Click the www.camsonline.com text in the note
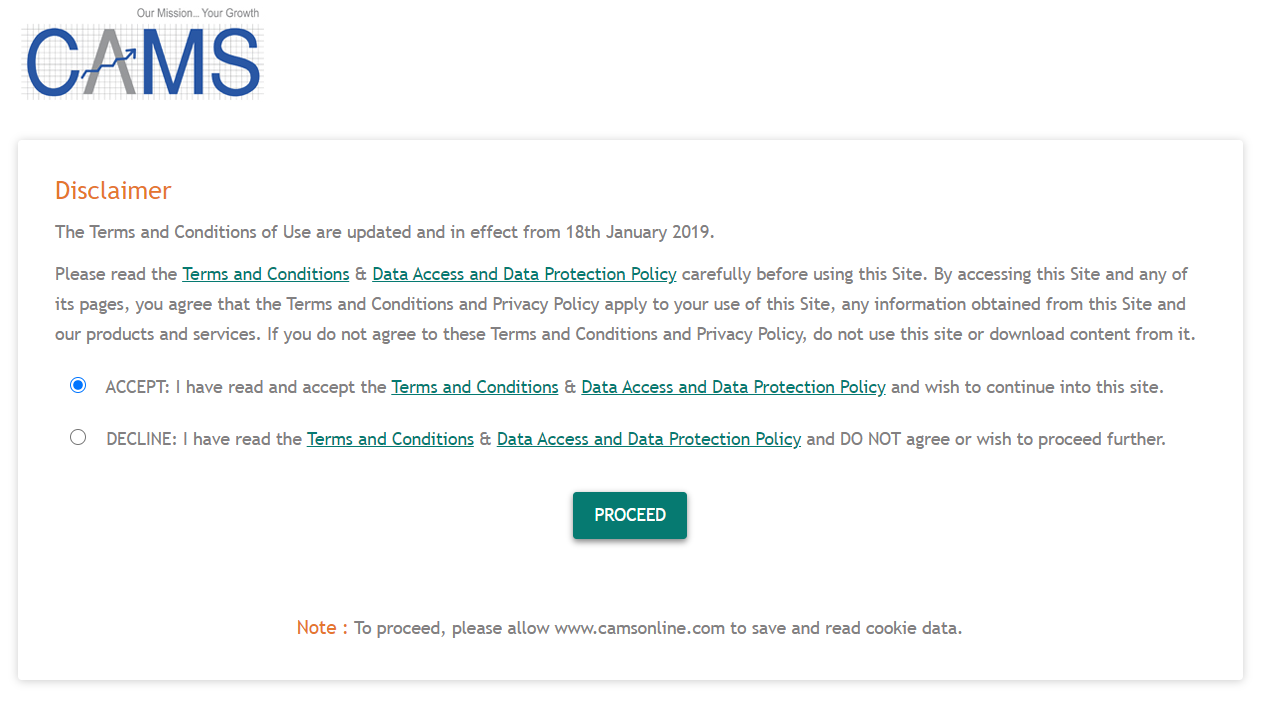1274x715 pixels. click(x=639, y=629)
